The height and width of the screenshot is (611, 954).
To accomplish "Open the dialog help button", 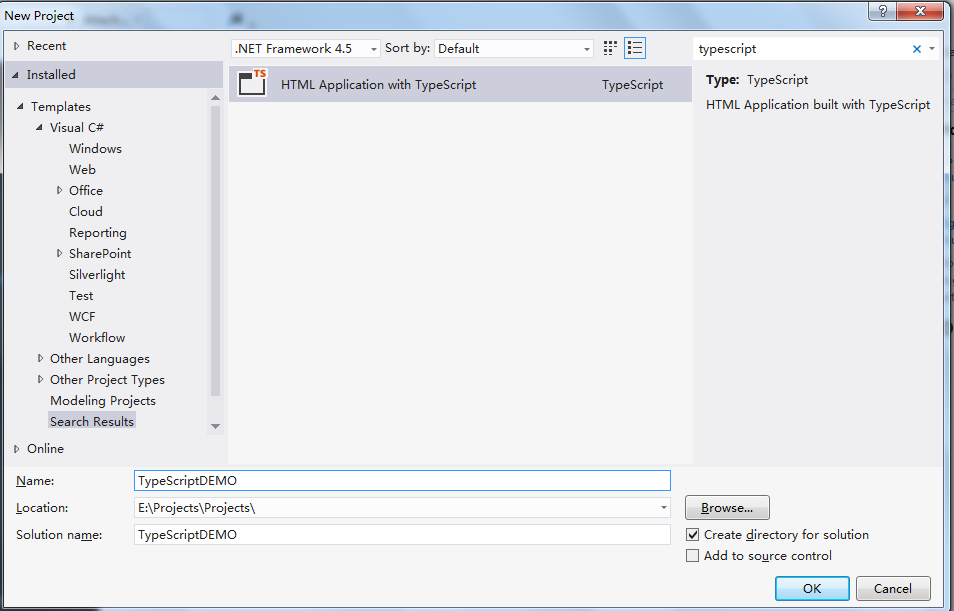I will click(883, 10).
